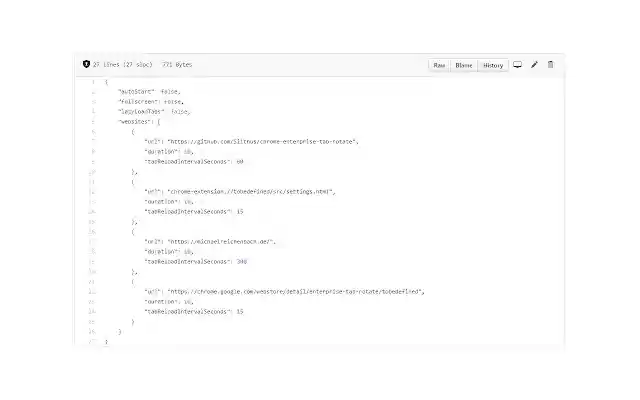The image size is (640, 400).
Task: Click the chrome-extension settings.html URL string
Action: coord(251,191)
